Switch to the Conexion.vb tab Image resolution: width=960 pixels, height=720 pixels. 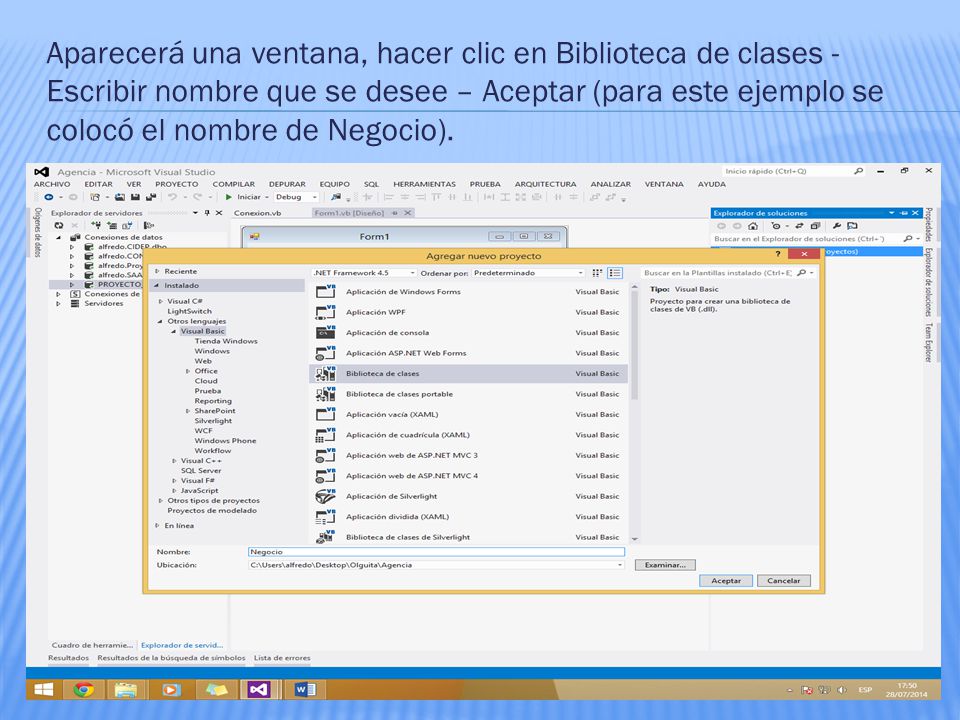pyautogui.click(x=258, y=213)
